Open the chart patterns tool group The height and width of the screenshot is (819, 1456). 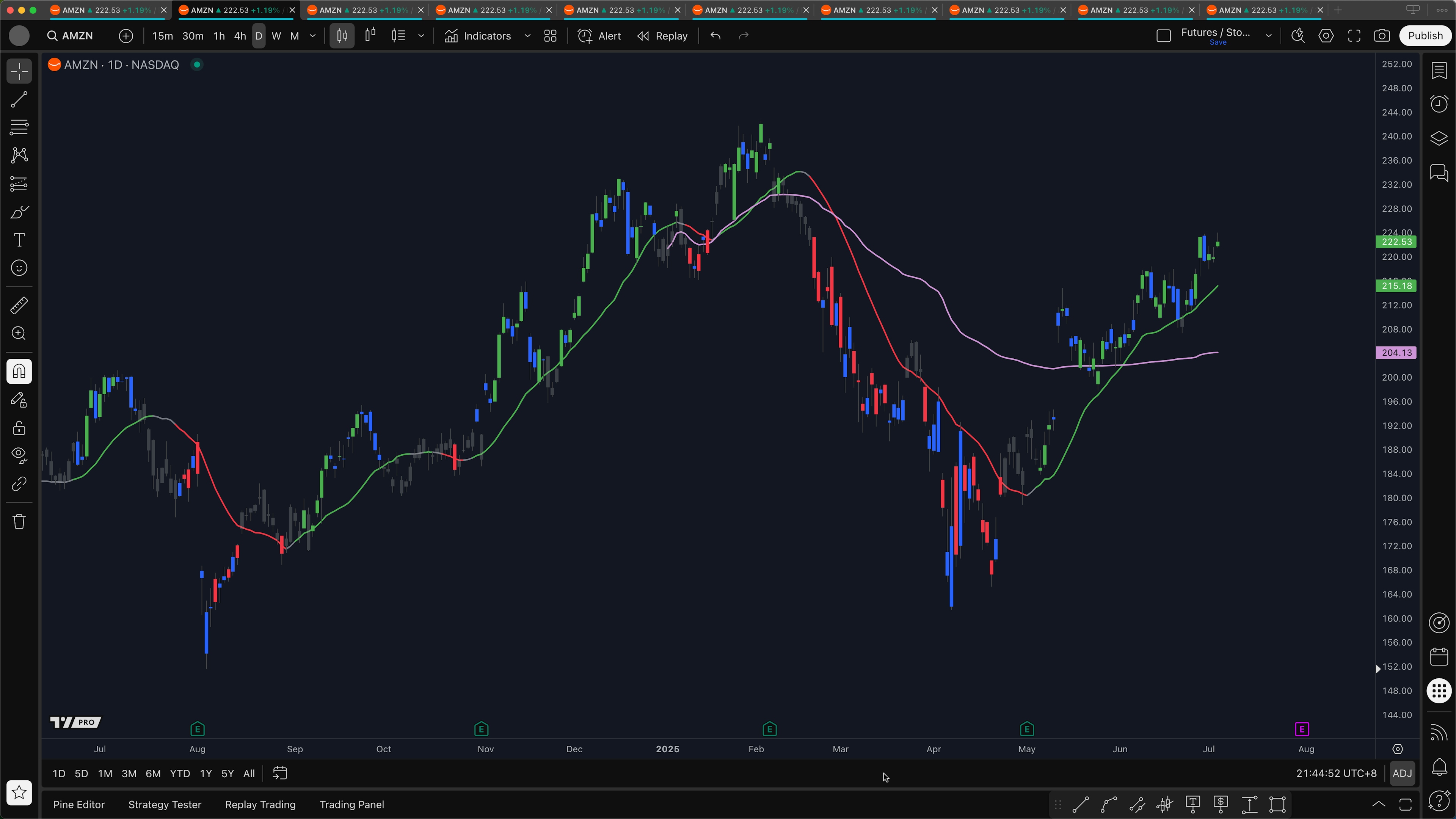click(x=19, y=155)
